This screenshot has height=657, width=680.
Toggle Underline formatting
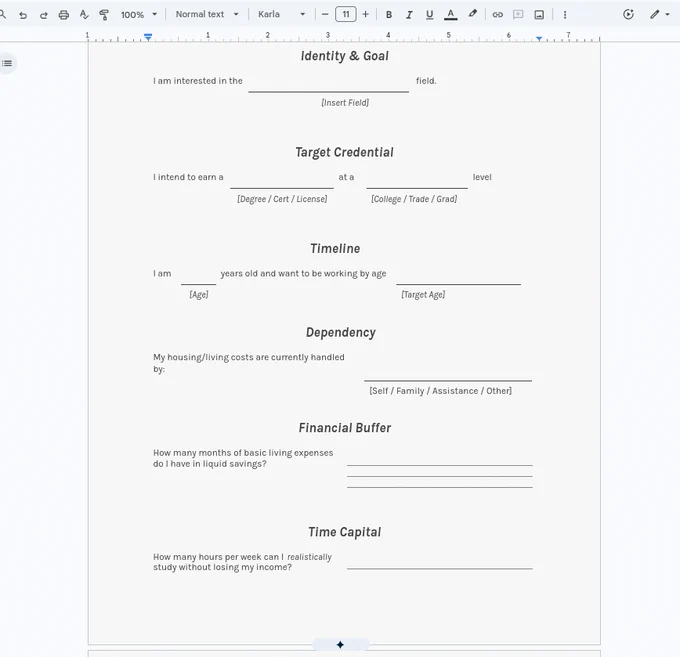[x=429, y=15]
